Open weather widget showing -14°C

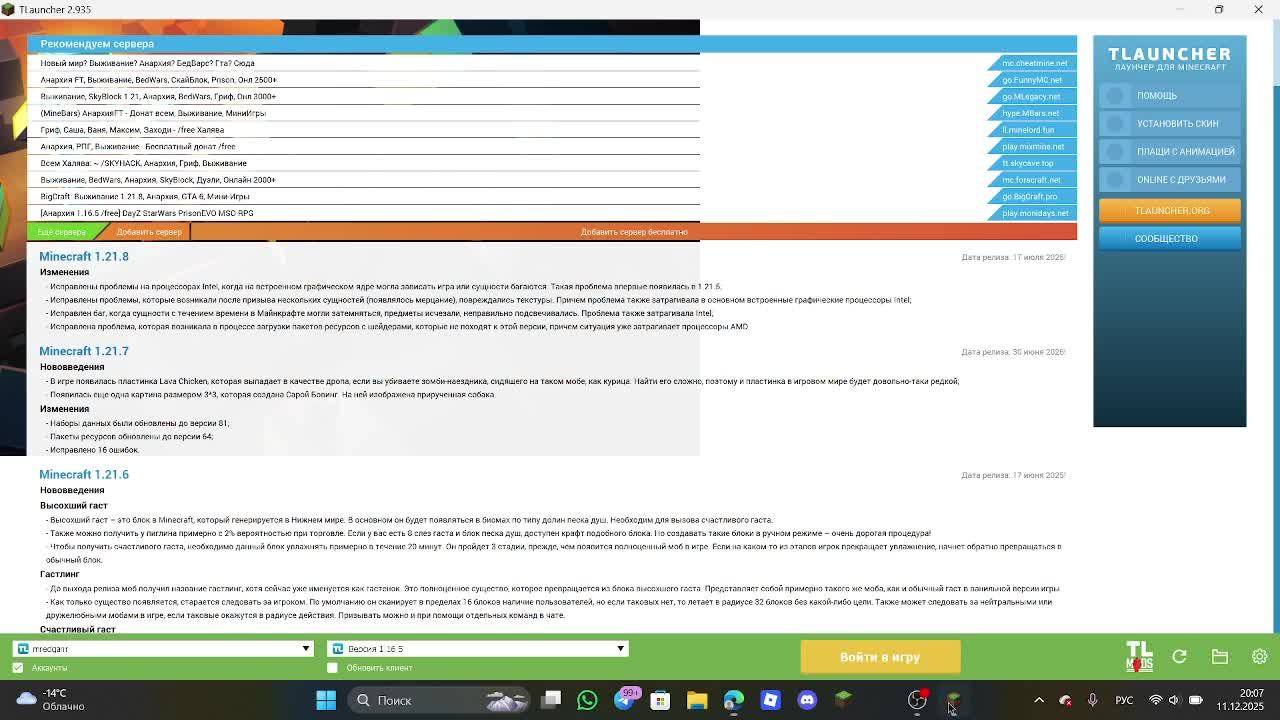tap(50, 700)
